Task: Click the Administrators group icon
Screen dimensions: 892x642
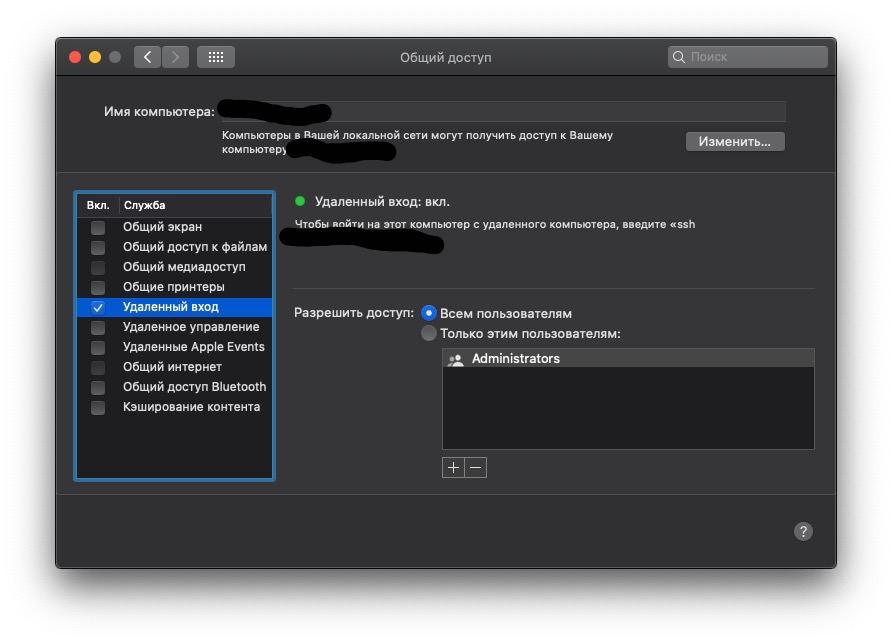Action: point(456,359)
